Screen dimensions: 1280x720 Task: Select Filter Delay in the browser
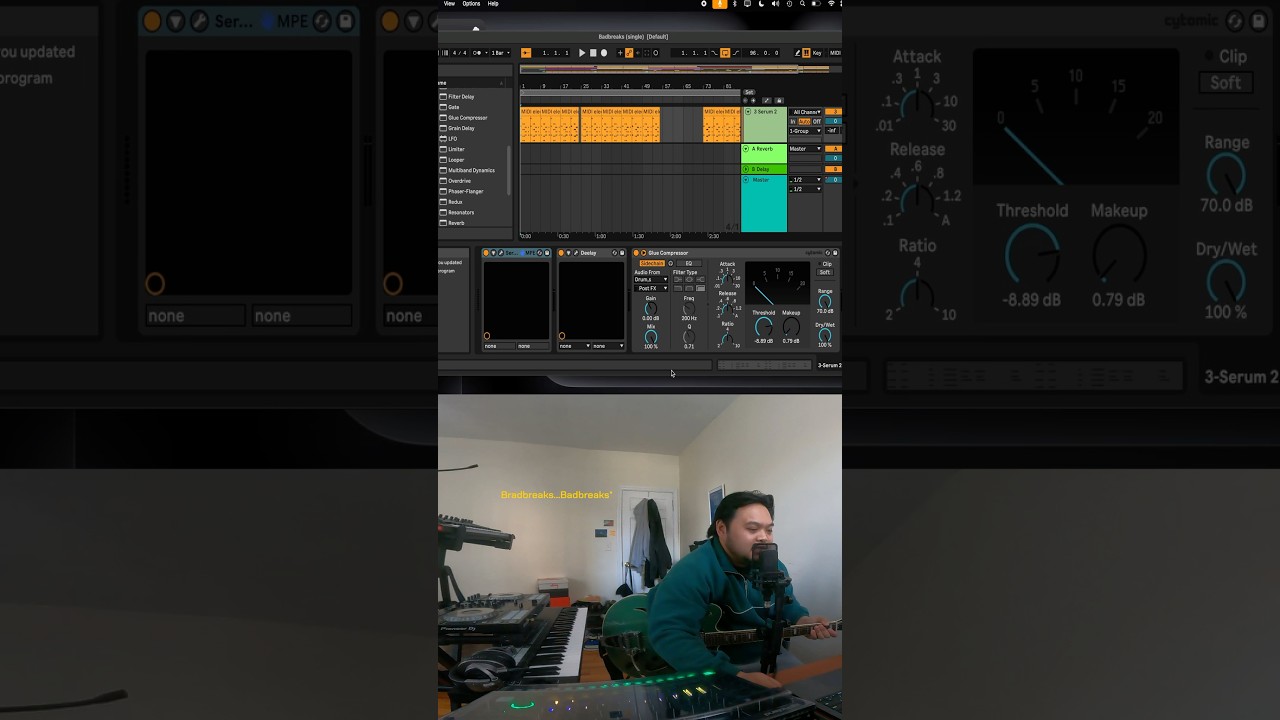click(x=461, y=97)
